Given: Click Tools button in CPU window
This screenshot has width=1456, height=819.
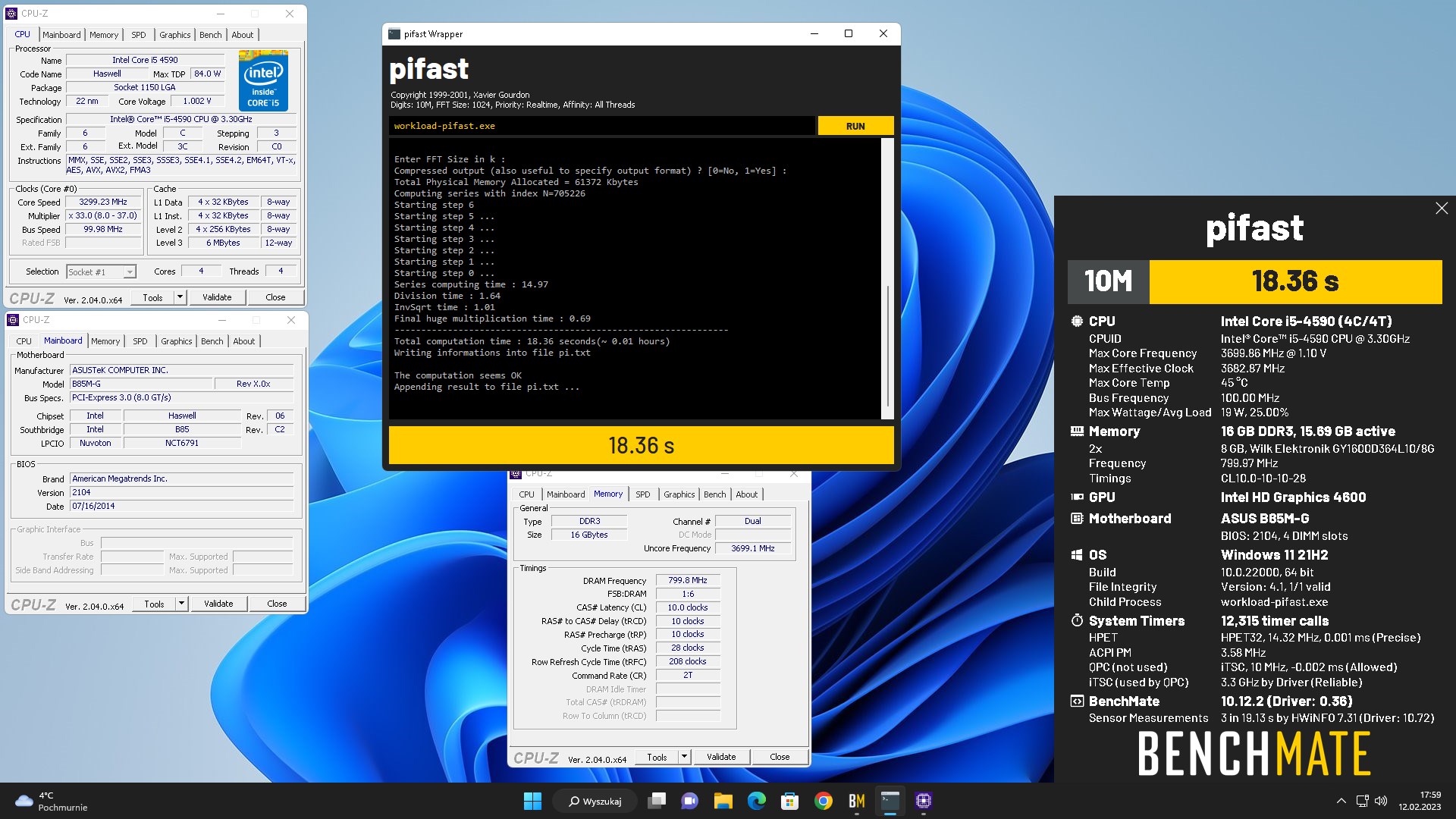Looking at the screenshot, I should pyautogui.click(x=152, y=297).
